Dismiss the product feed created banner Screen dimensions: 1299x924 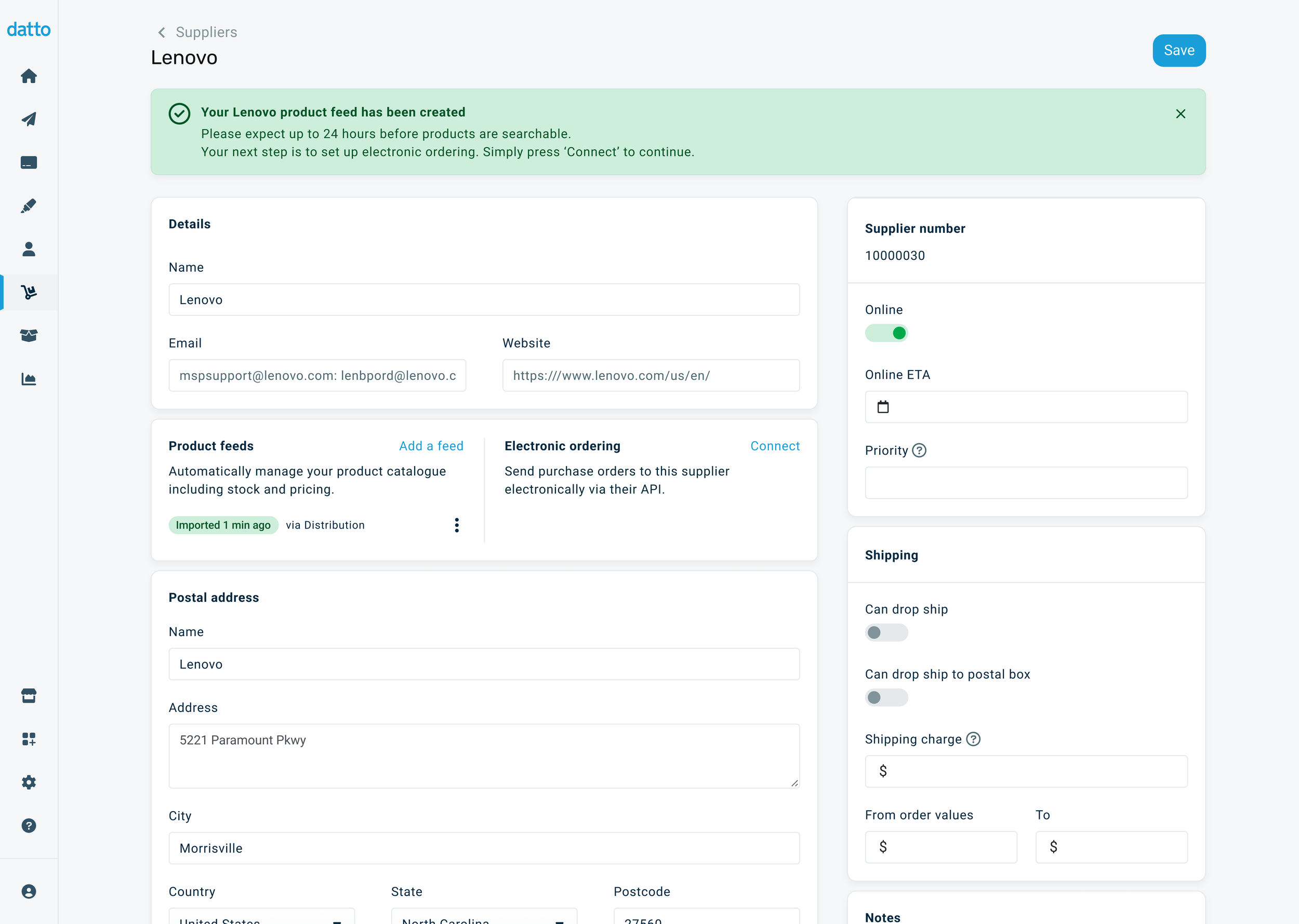(x=1181, y=114)
